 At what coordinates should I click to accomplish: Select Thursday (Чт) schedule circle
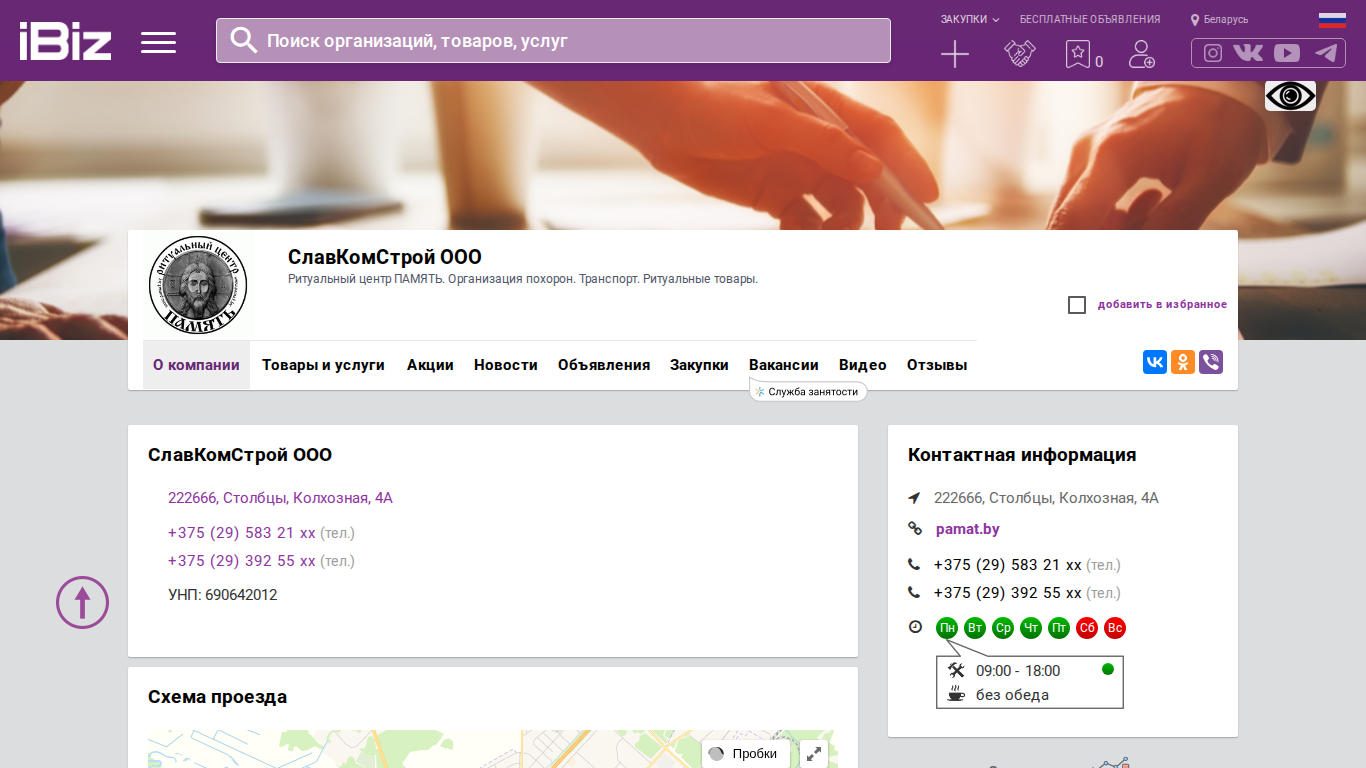point(1031,628)
